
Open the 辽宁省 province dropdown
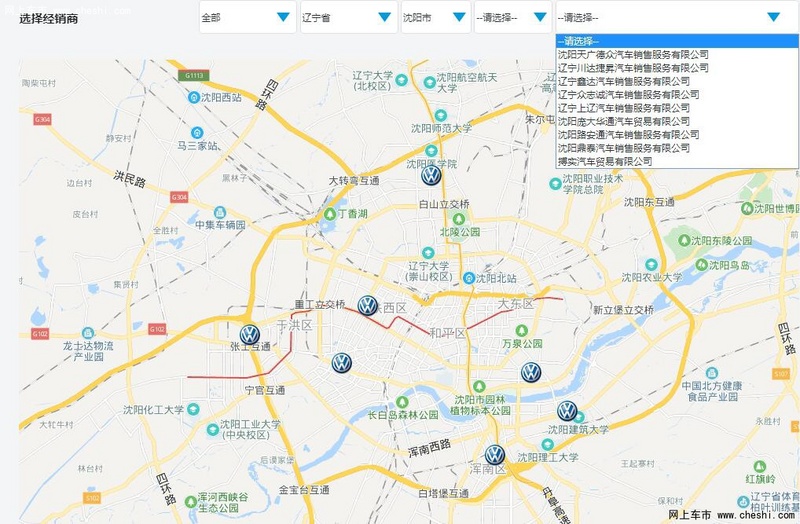[x=348, y=17]
